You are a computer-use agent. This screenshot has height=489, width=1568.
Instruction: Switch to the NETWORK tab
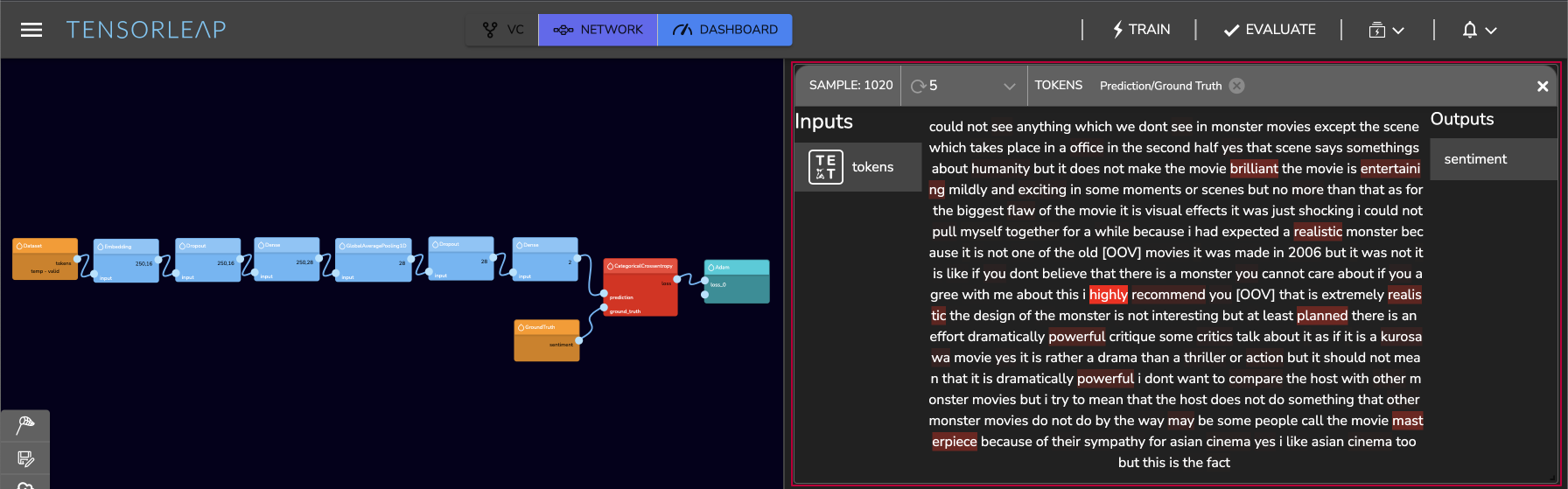(598, 30)
